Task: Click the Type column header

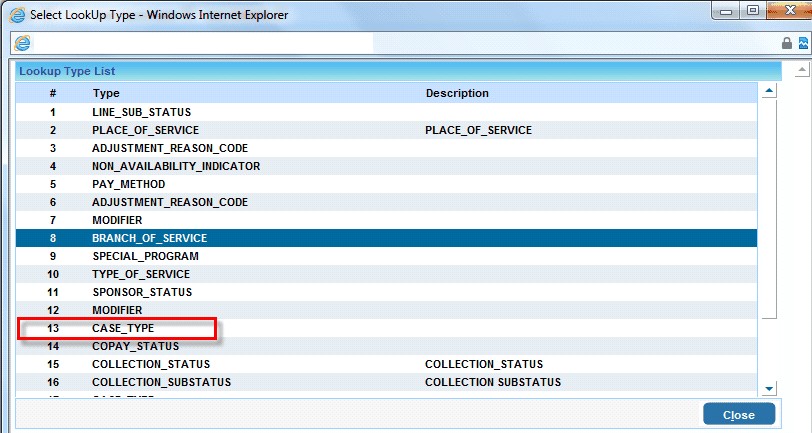Action: click(x=105, y=93)
